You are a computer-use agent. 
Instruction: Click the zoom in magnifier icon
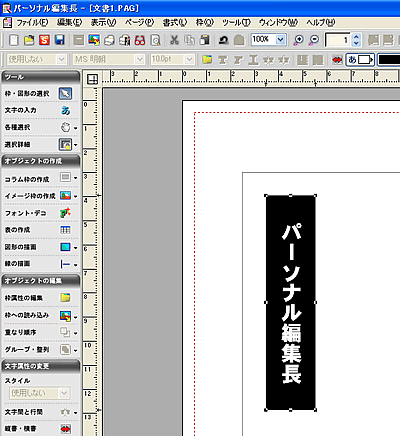click(x=299, y=40)
